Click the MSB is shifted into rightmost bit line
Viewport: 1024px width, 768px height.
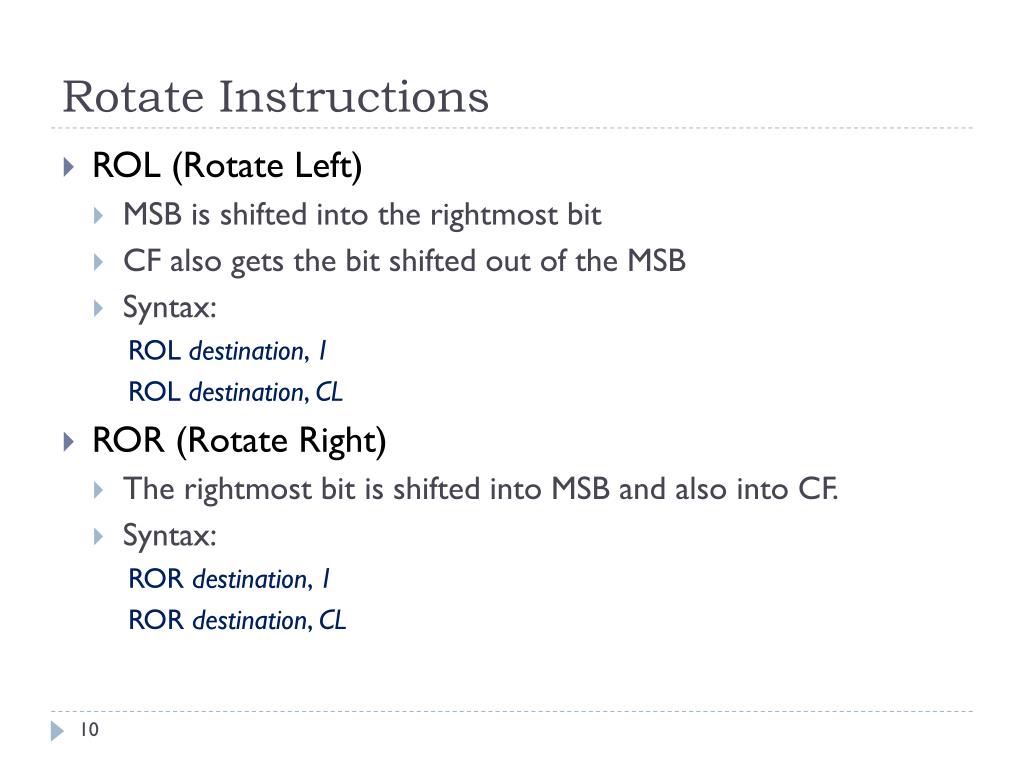tap(362, 216)
